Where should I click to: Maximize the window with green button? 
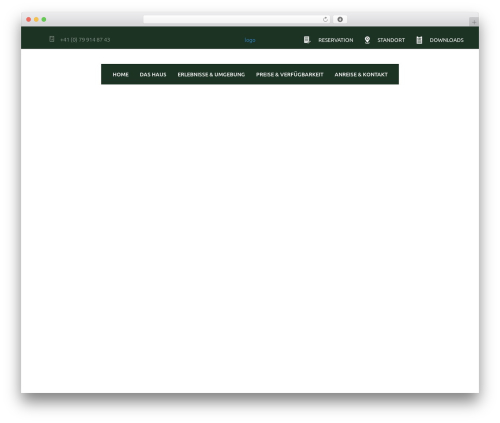pyautogui.click(x=44, y=19)
